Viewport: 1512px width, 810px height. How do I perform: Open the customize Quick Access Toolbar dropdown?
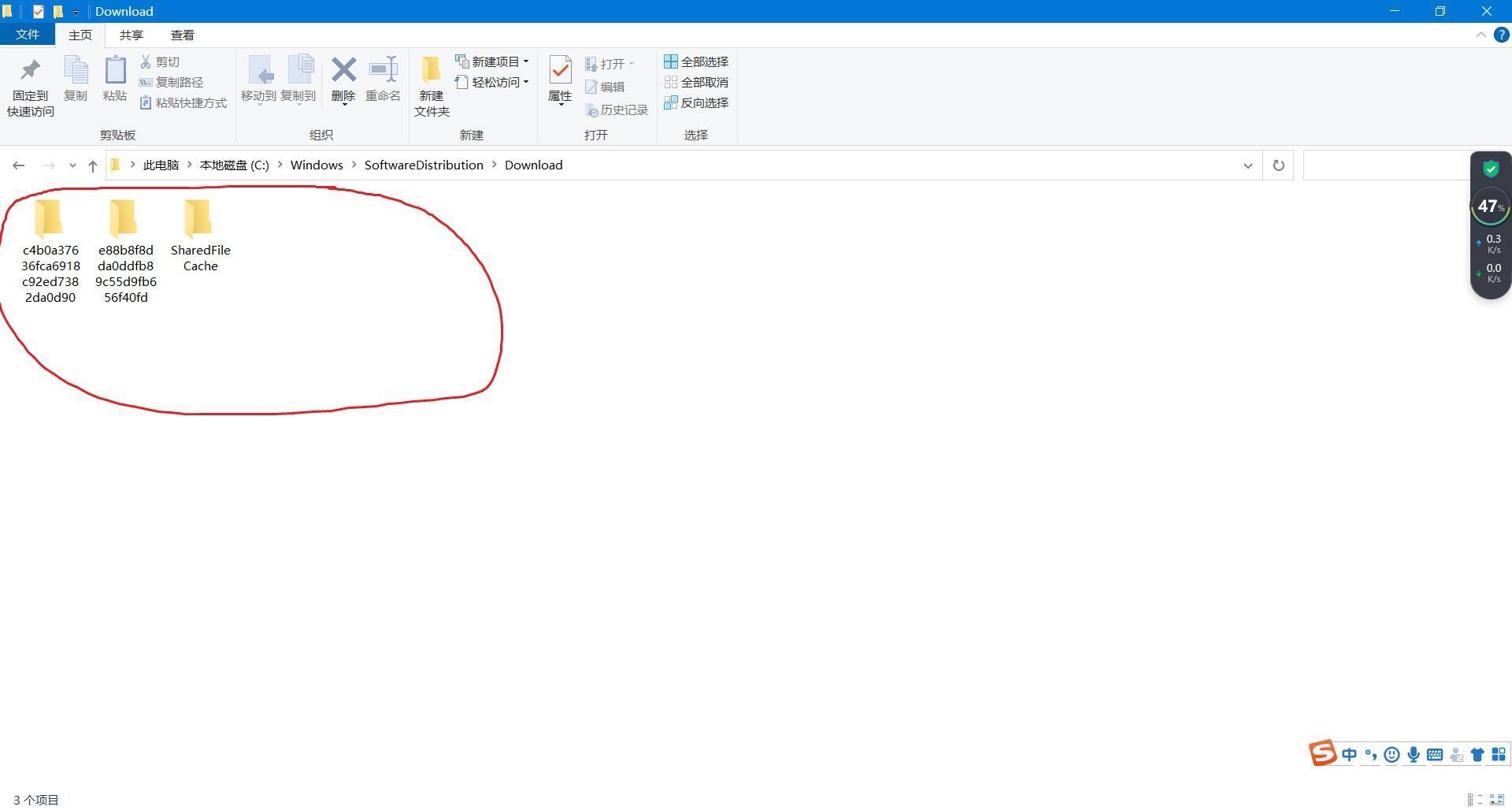point(76,12)
